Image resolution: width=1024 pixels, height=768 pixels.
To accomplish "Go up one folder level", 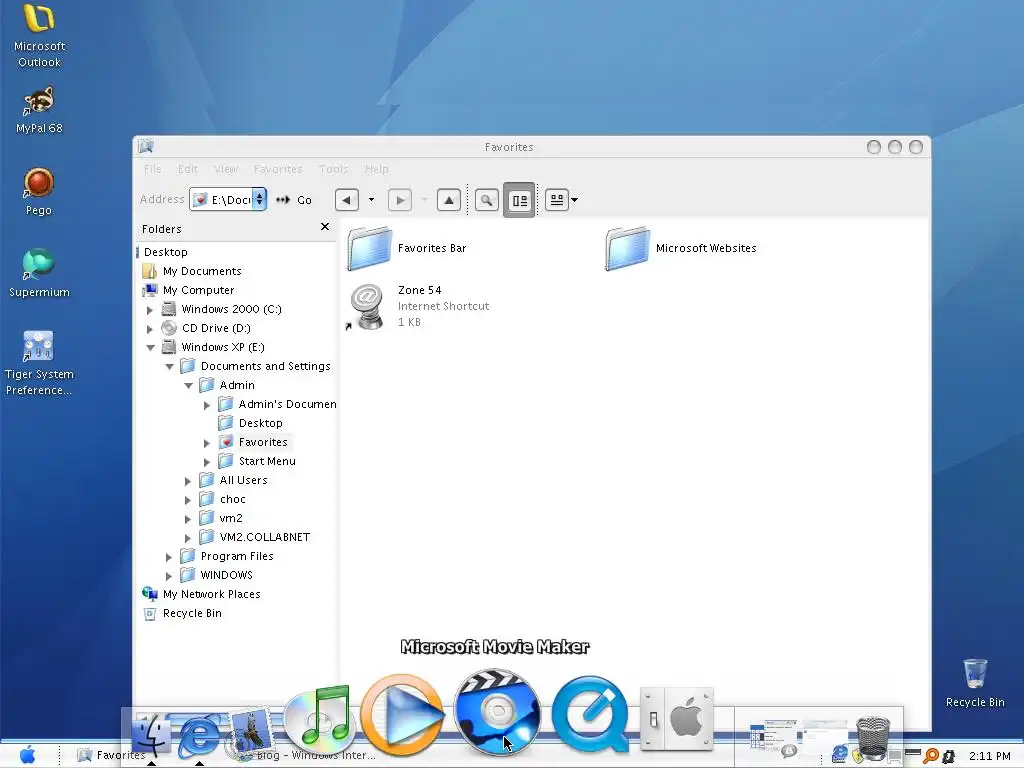I will [449, 200].
